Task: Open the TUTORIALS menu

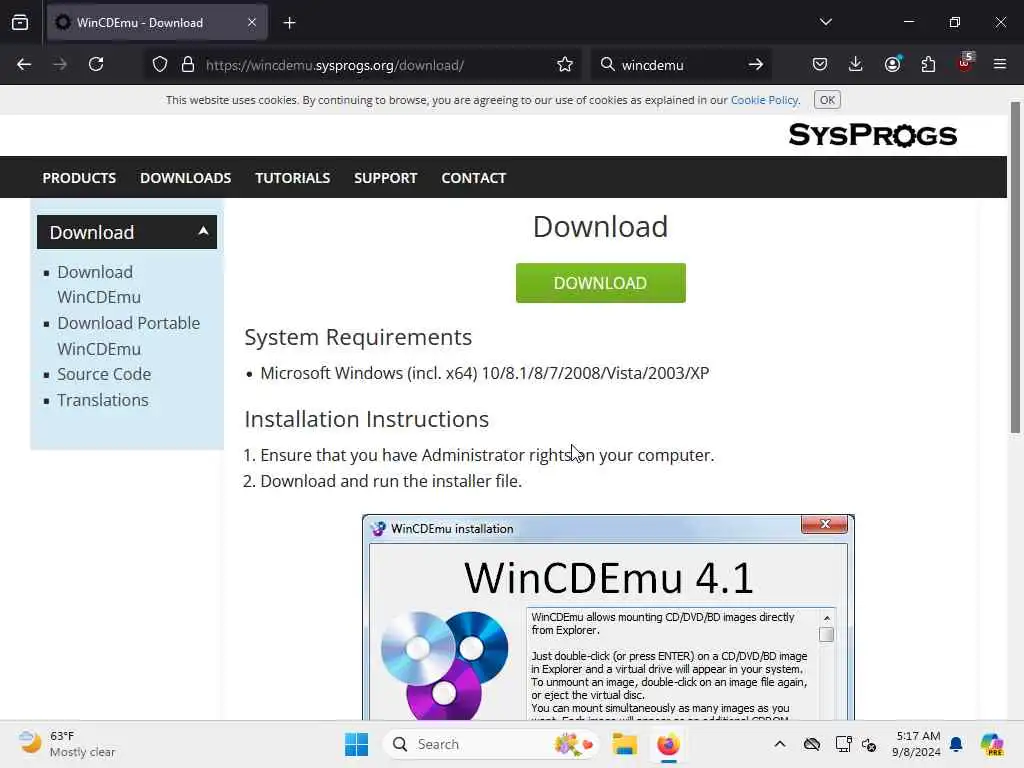Action: (x=293, y=178)
